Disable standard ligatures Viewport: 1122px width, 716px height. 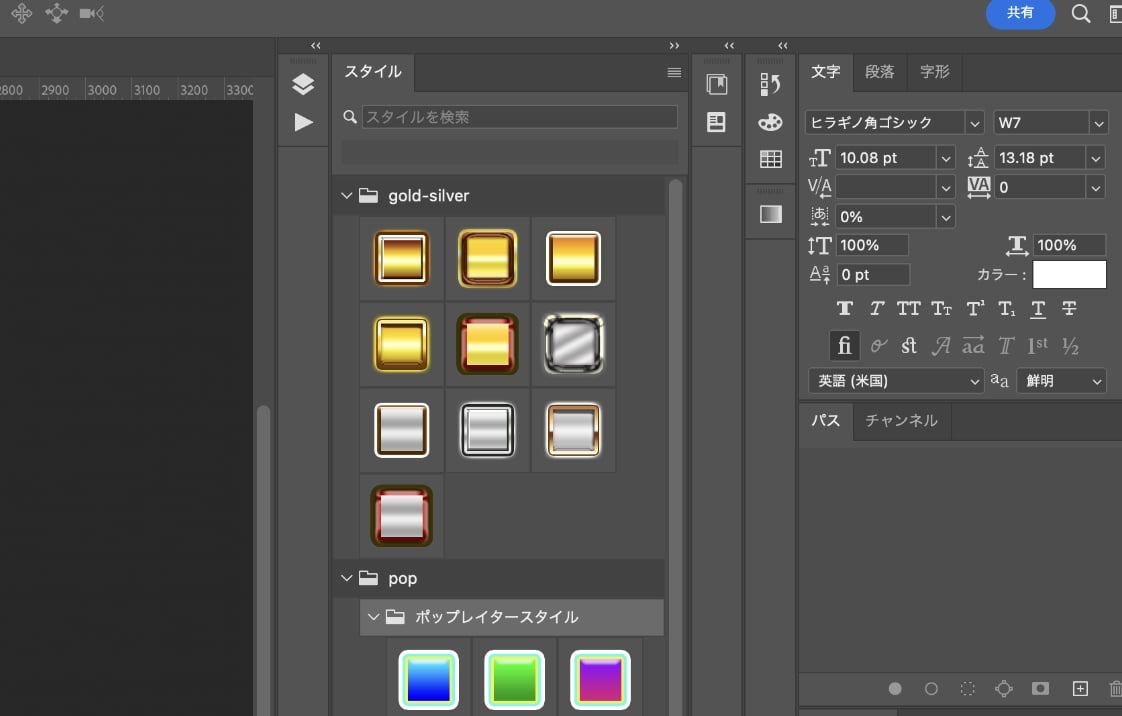click(845, 345)
